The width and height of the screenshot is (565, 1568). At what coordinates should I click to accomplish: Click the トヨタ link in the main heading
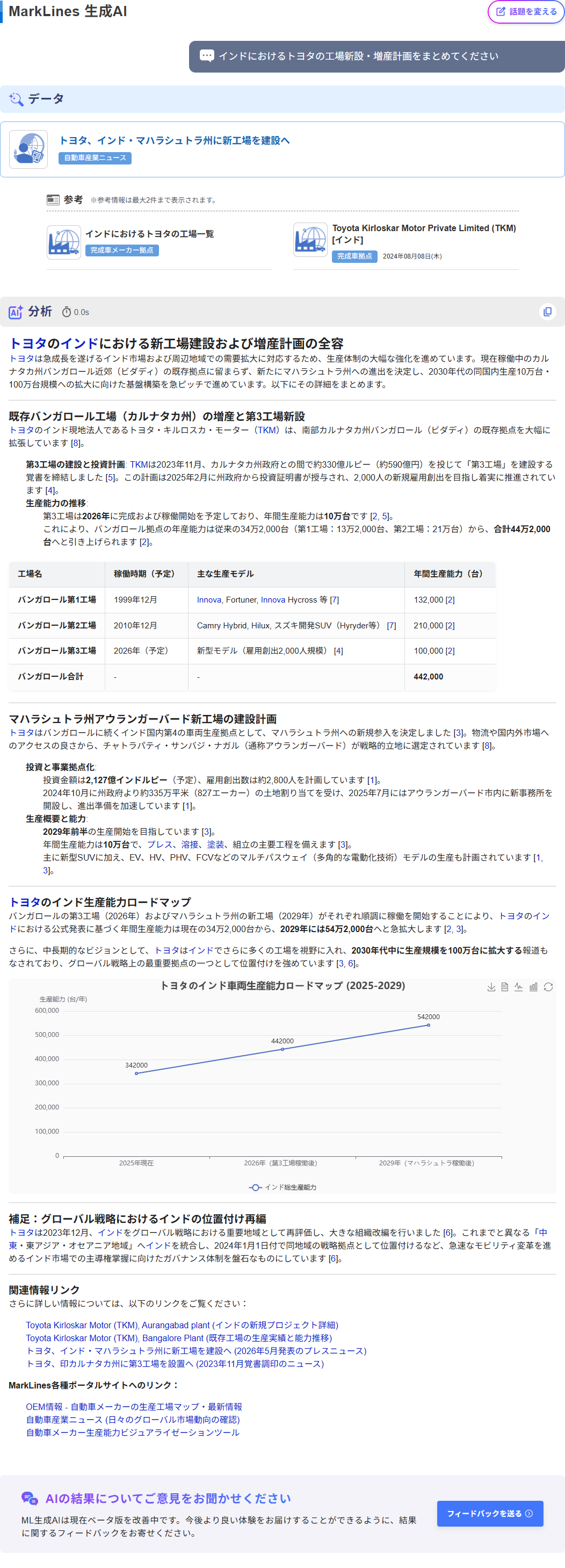pyautogui.click(x=28, y=343)
